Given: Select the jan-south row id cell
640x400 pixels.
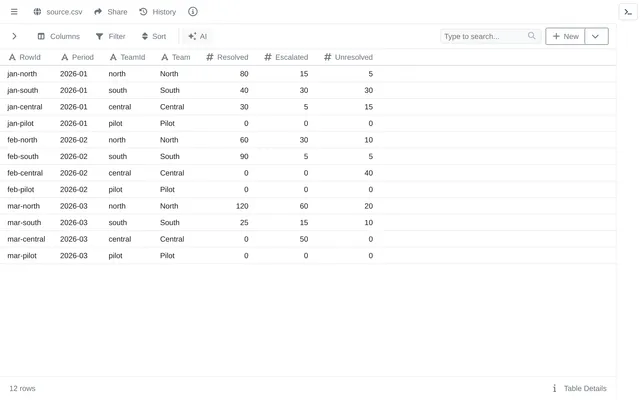Looking at the screenshot, I should [x=22, y=90].
